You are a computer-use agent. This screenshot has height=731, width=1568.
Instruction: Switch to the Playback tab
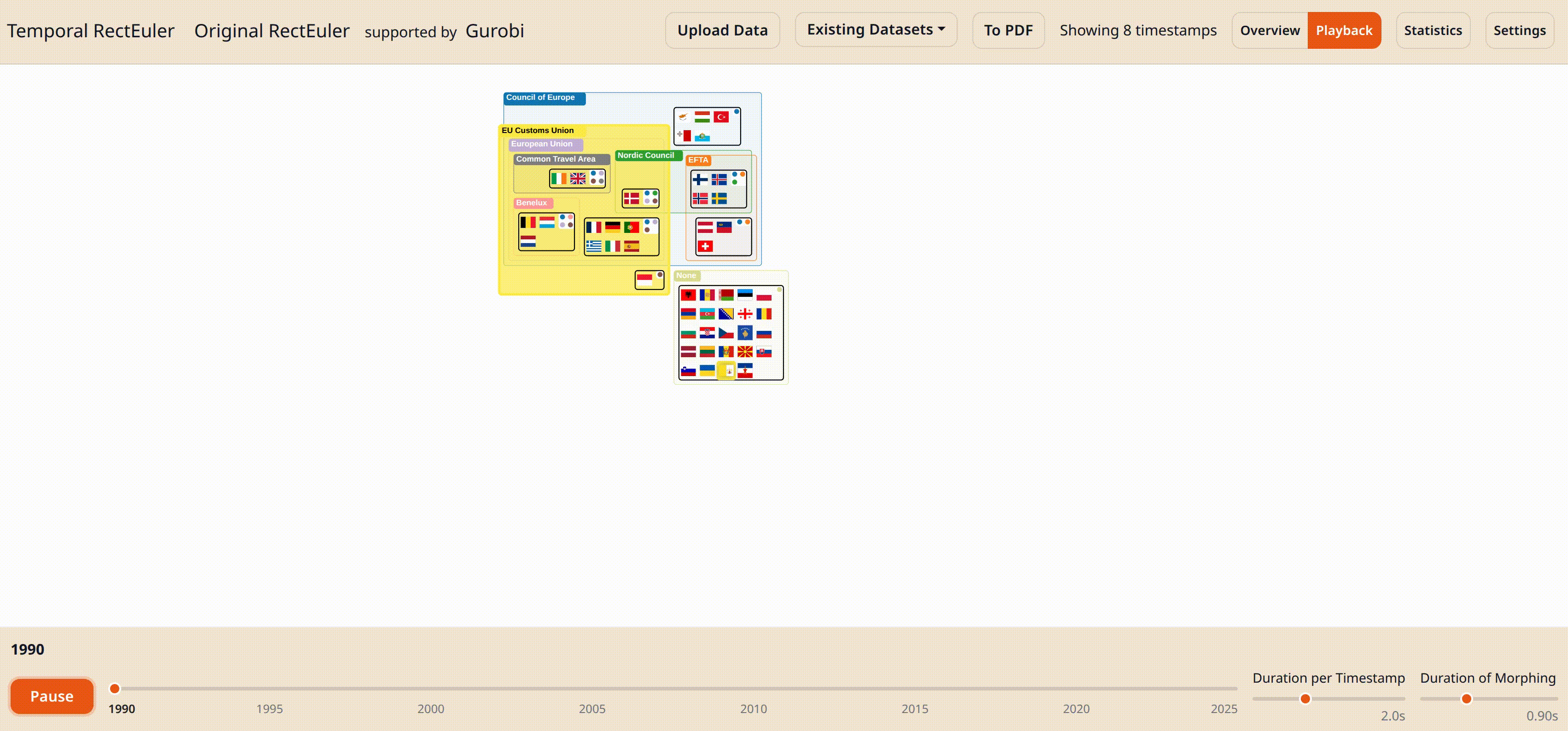[x=1344, y=30]
